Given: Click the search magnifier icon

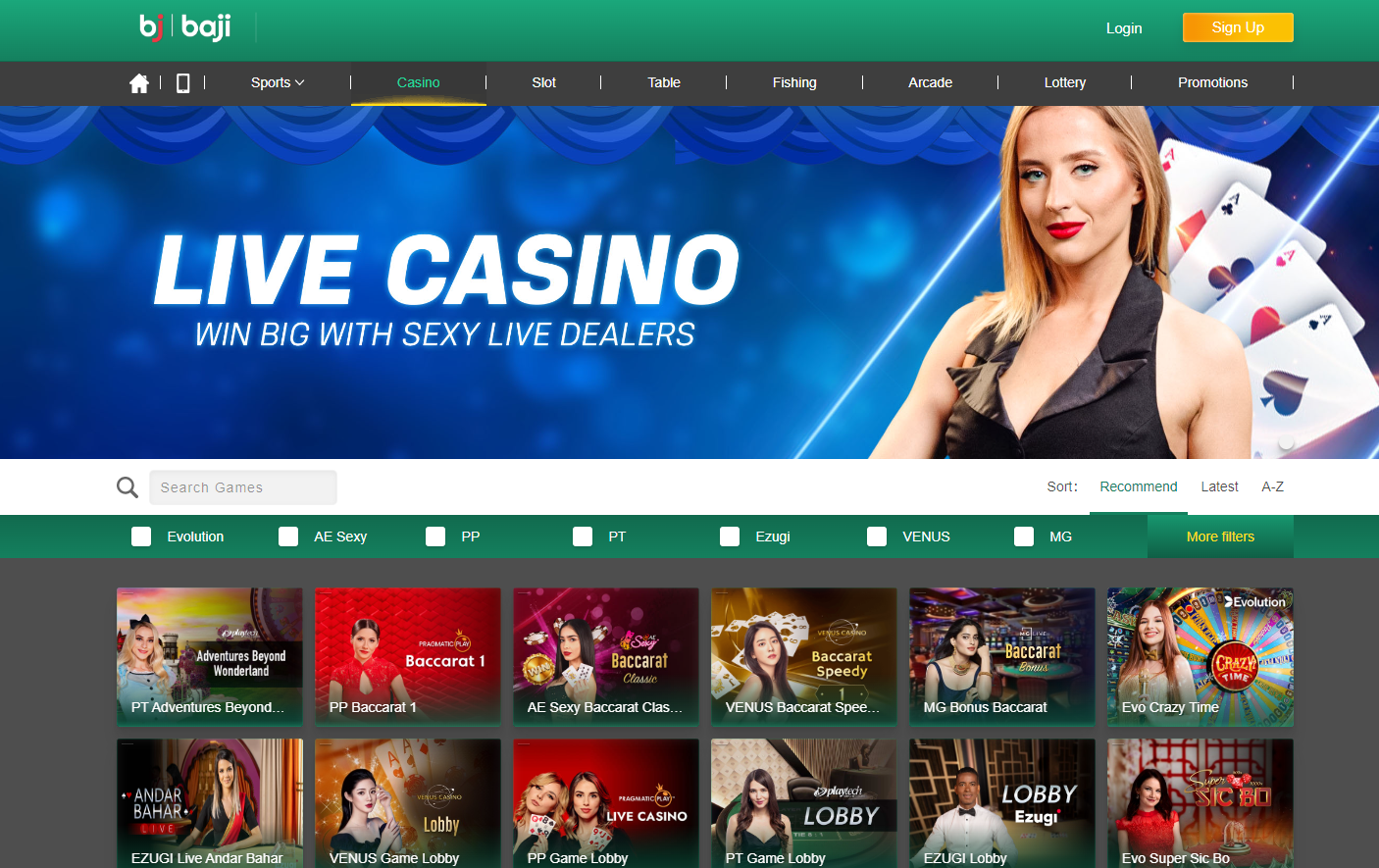Looking at the screenshot, I should (128, 487).
